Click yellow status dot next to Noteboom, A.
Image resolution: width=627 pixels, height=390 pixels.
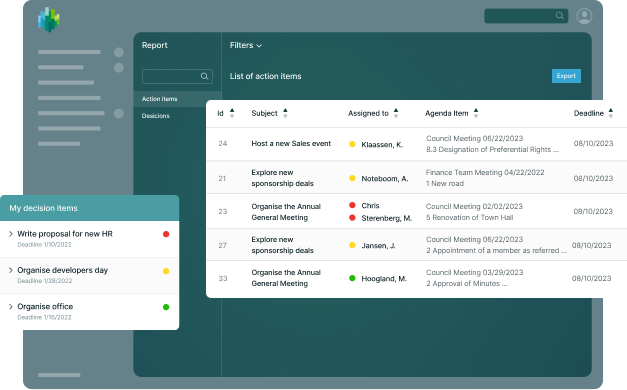352,178
